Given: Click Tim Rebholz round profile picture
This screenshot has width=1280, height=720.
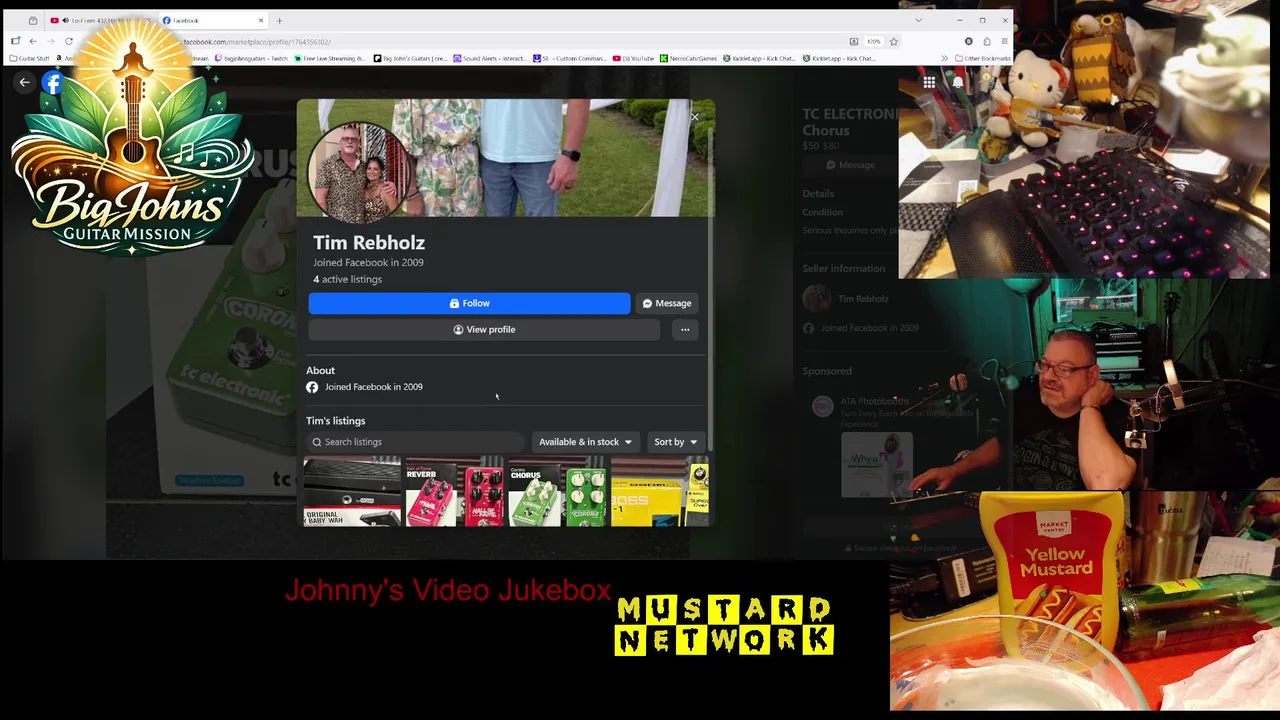Looking at the screenshot, I should click(358, 173).
